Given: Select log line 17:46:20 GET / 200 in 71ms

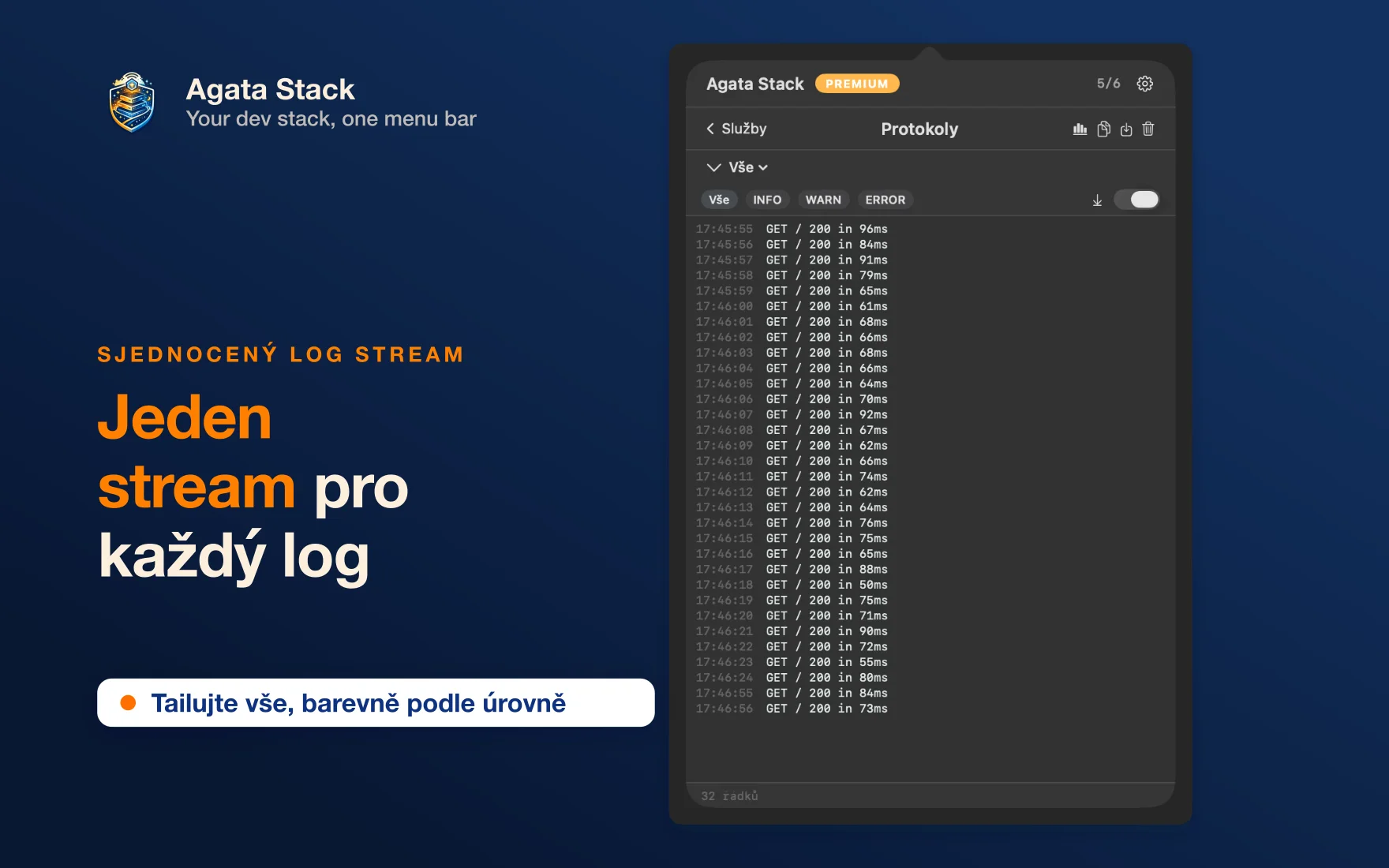Looking at the screenshot, I should tap(792, 615).
